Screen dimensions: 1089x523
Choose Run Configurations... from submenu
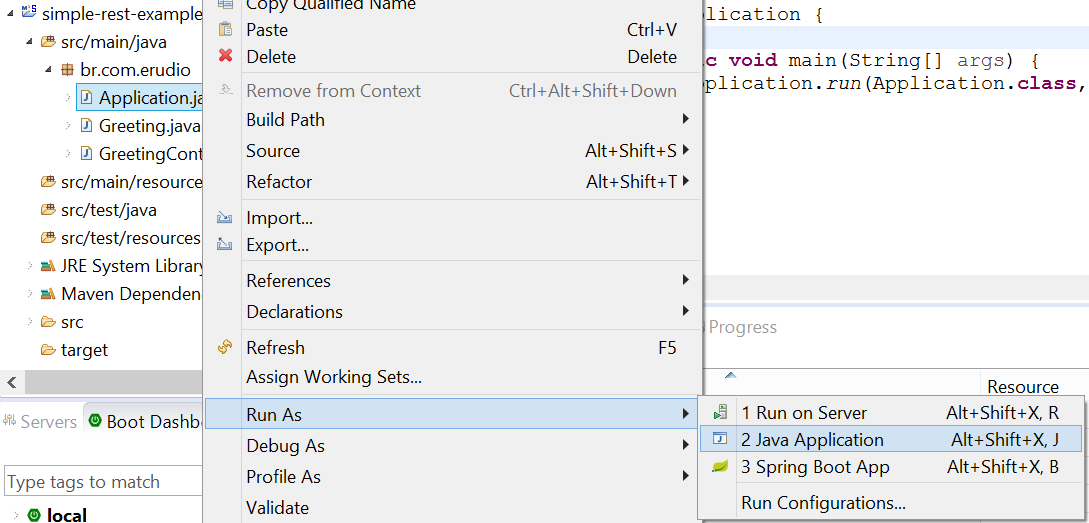click(x=823, y=503)
